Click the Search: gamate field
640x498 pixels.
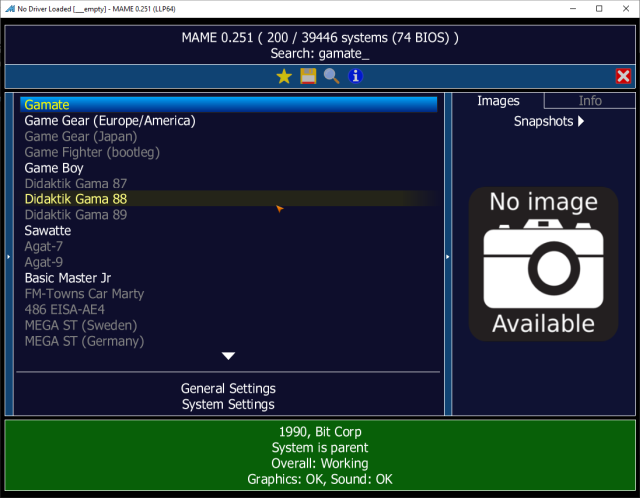(320, 53)
